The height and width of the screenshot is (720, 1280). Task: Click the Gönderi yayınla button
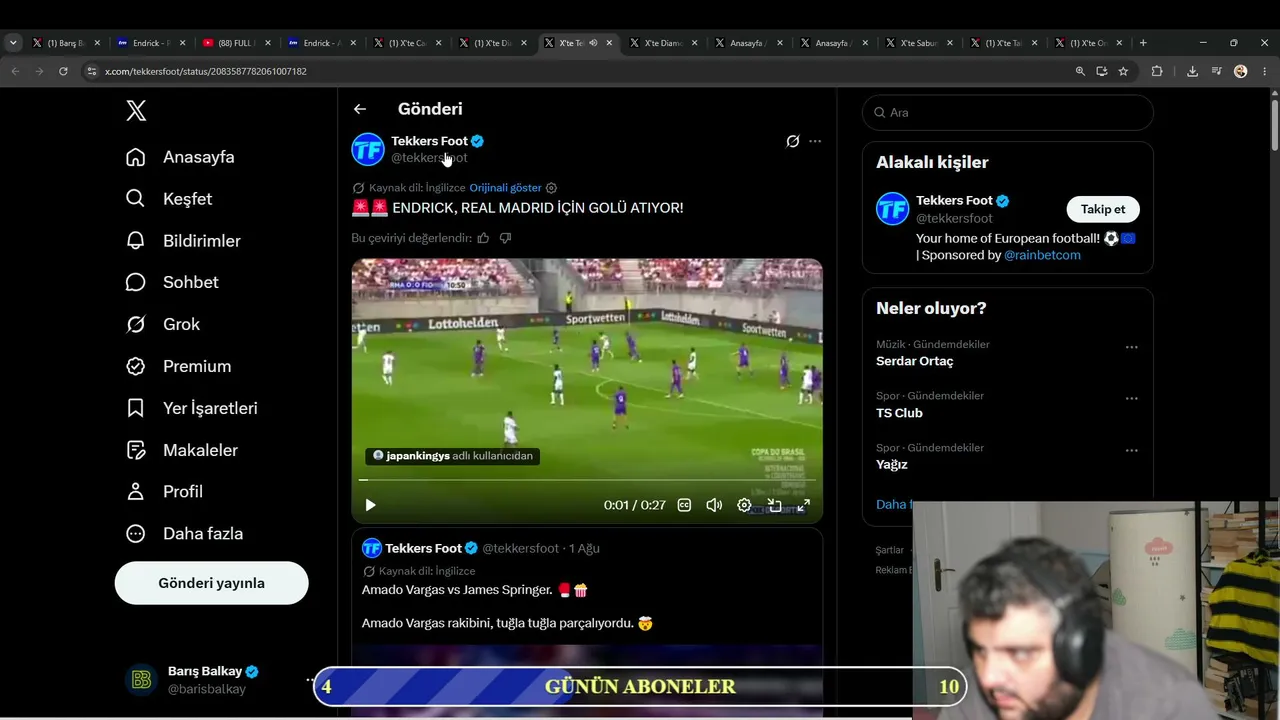(x=211, y=583)
